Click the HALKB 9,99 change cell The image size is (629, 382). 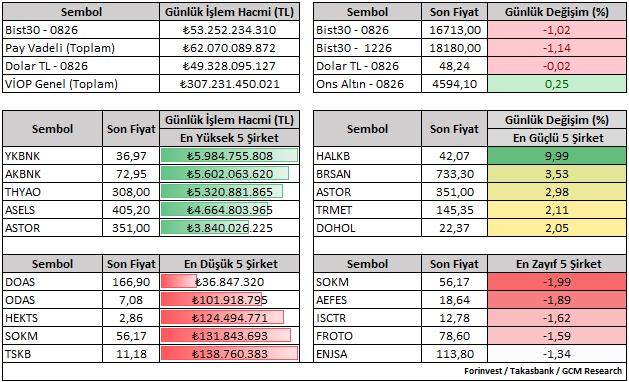click(x=557, y=156)
